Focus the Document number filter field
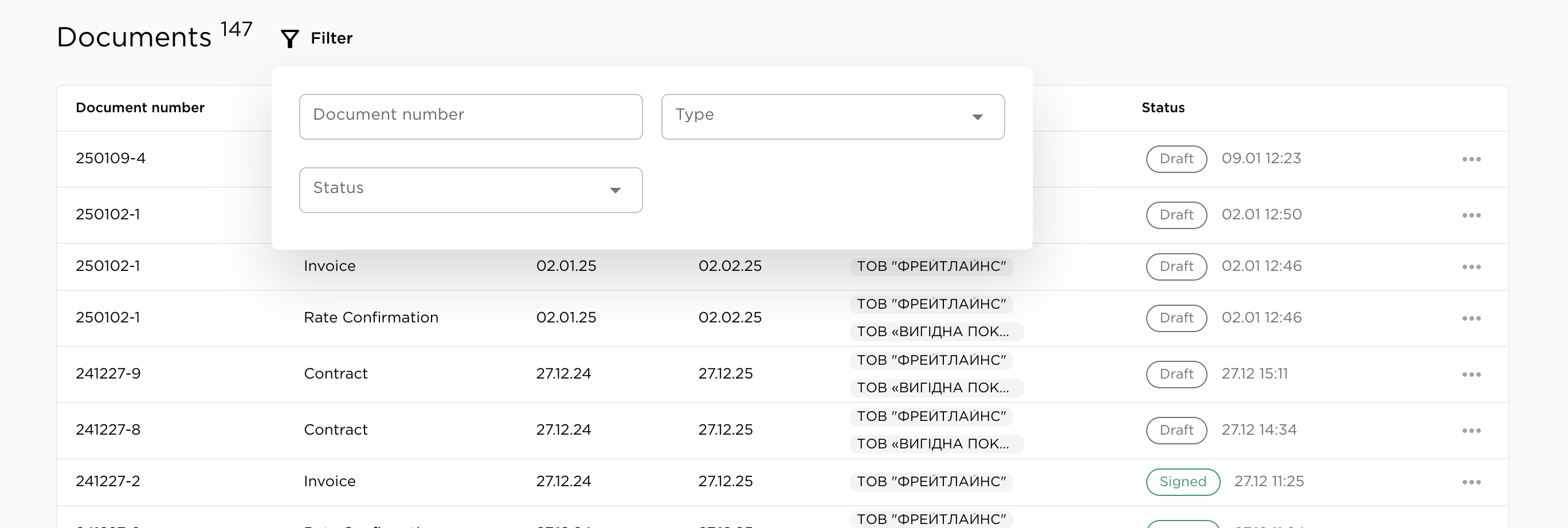 click(x=471, y=117)
